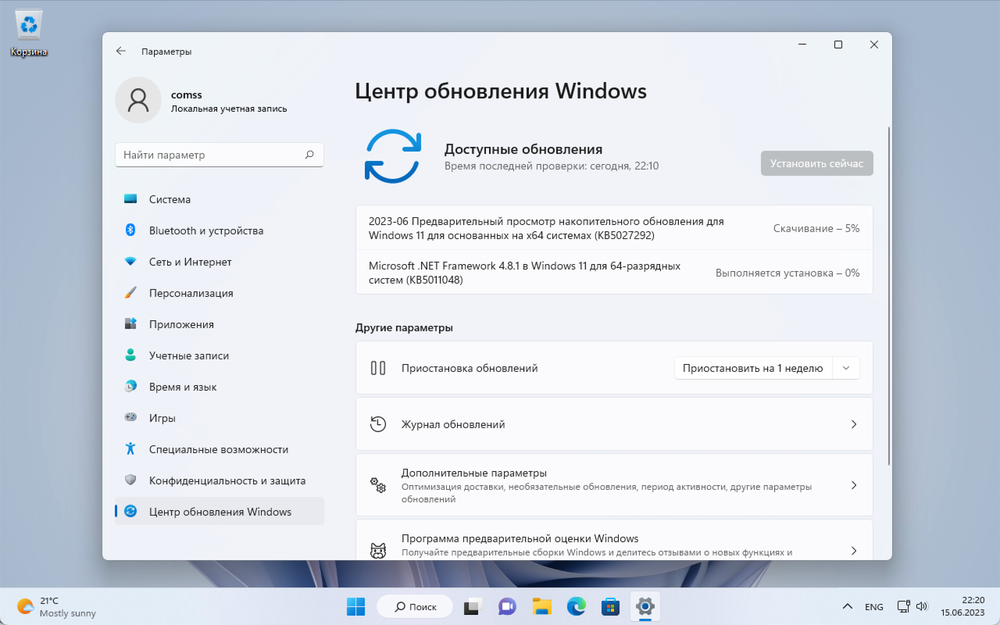This screenshot has width=1000, height=625.
Task: Click the Учетные записи person icon
Action: [130, 355]
